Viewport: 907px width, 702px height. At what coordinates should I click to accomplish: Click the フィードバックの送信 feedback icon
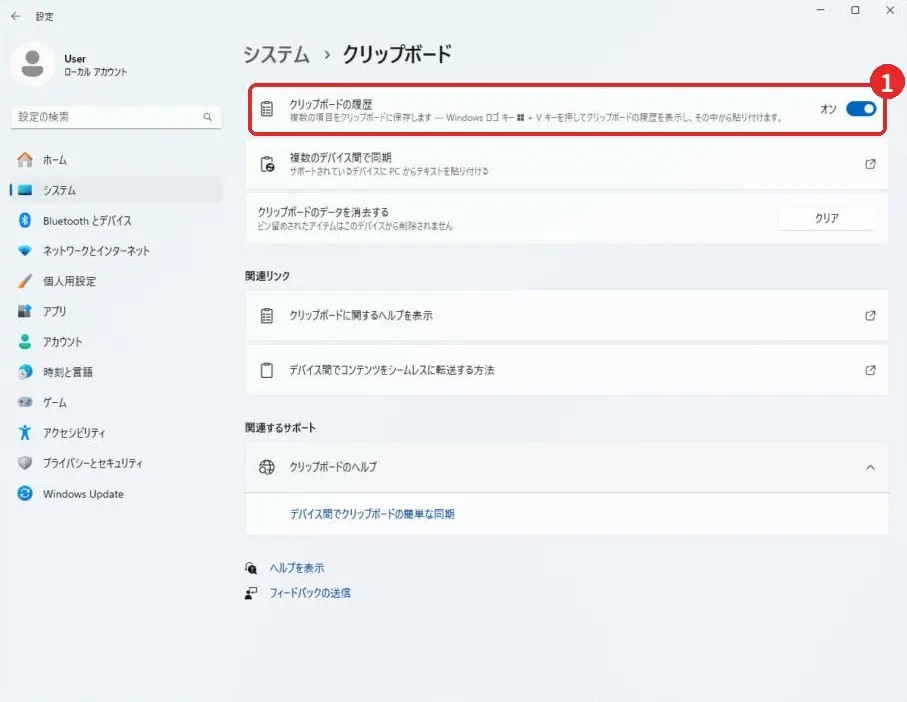(x=251, y=593)
